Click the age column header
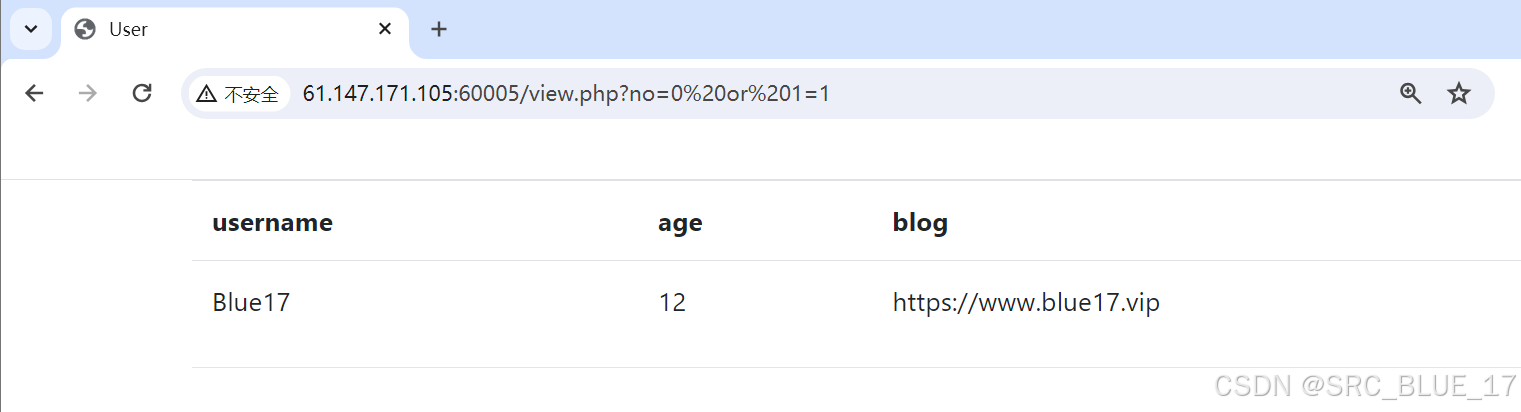 pos(680,223)
